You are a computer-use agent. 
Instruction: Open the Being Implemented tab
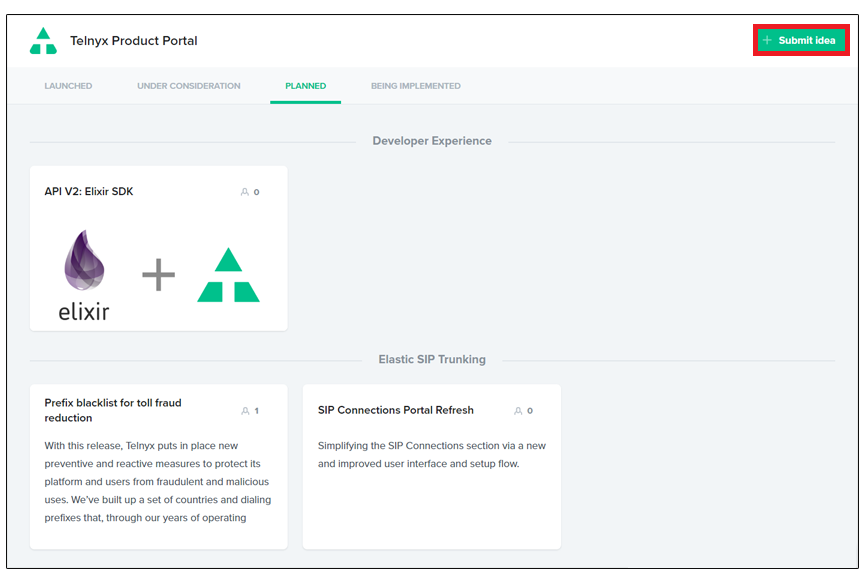click(416, 86)
